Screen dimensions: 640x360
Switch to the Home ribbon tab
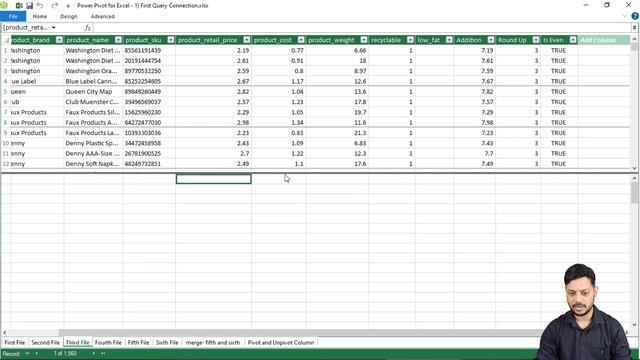coord(40,16)
